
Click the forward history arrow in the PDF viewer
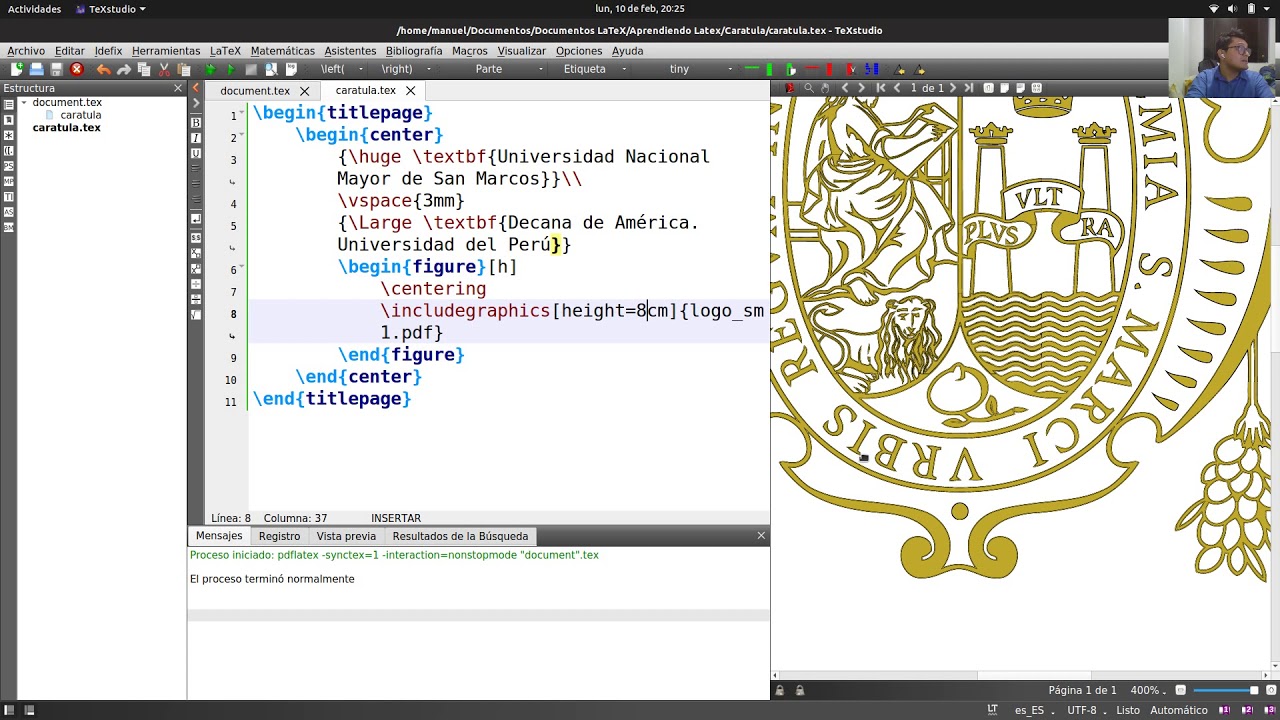(861, 88)
